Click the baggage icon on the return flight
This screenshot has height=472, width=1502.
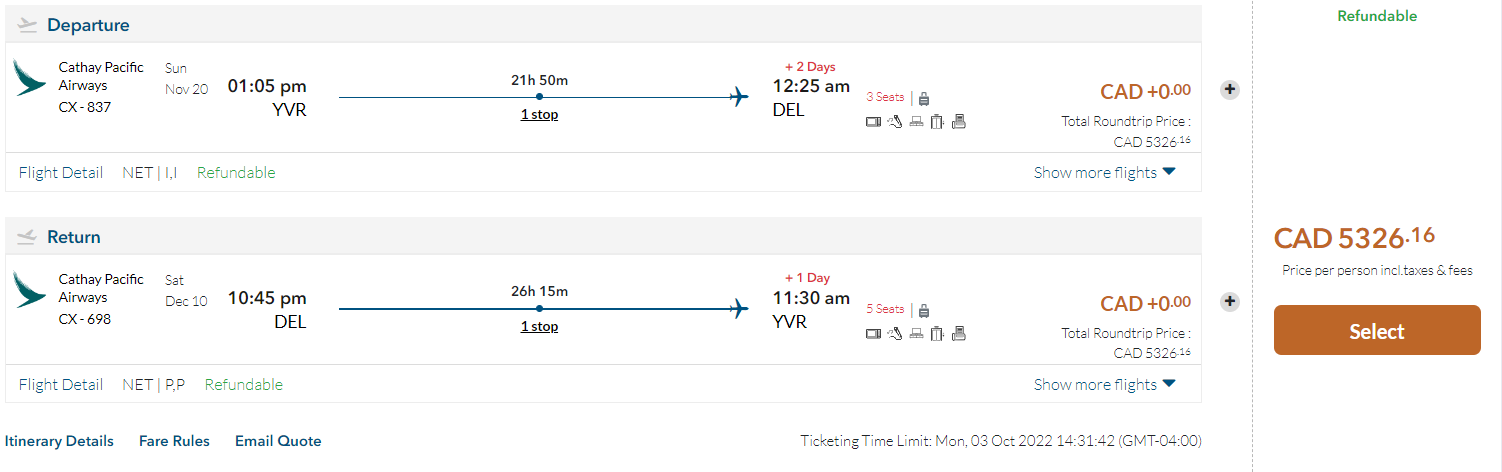923,310
